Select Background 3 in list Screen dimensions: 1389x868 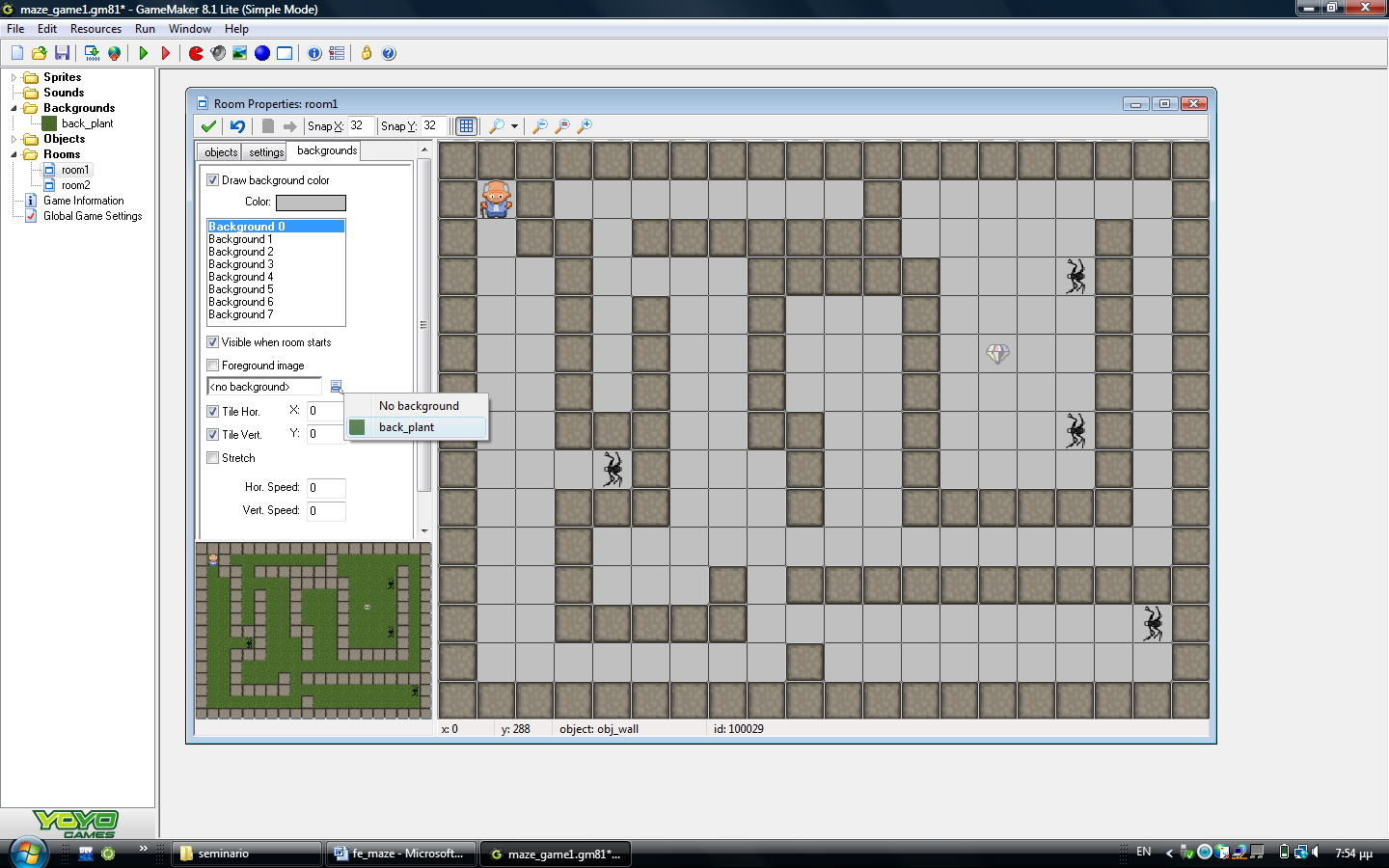point(276,264)
